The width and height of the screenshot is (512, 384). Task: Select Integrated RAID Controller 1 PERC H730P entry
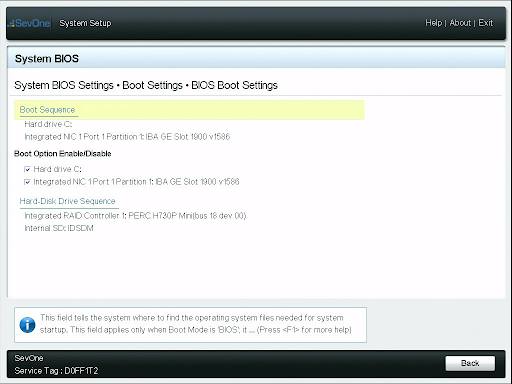135,216
